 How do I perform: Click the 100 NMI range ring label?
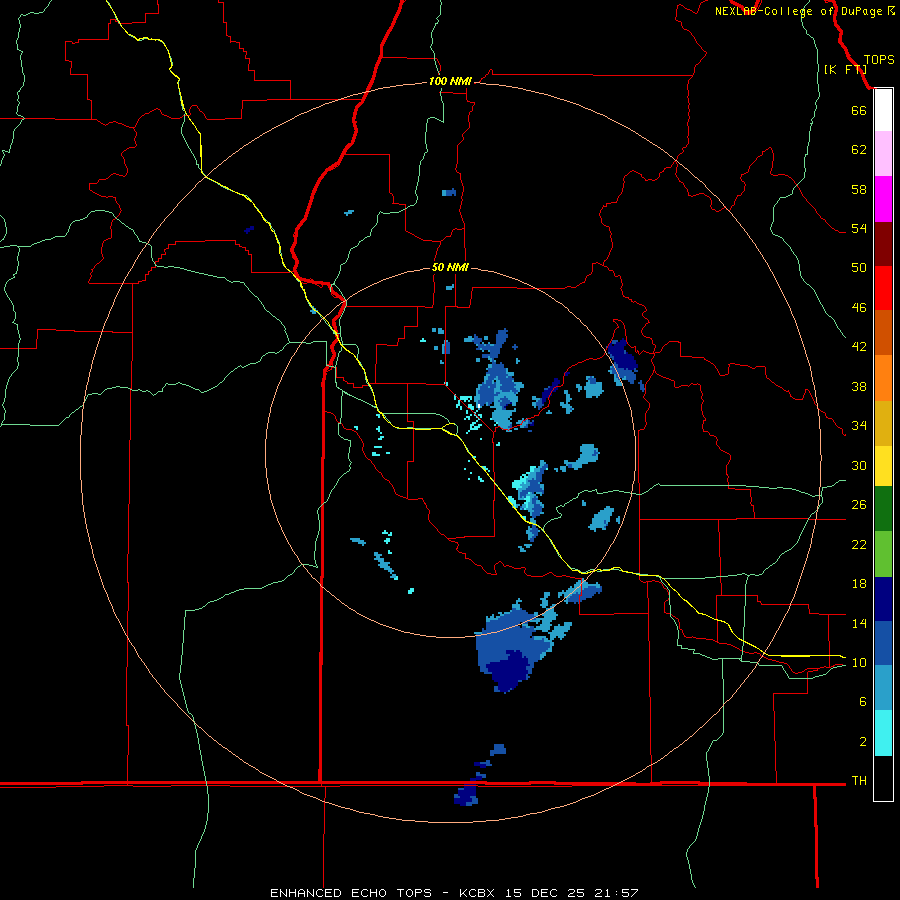[450, 82]
